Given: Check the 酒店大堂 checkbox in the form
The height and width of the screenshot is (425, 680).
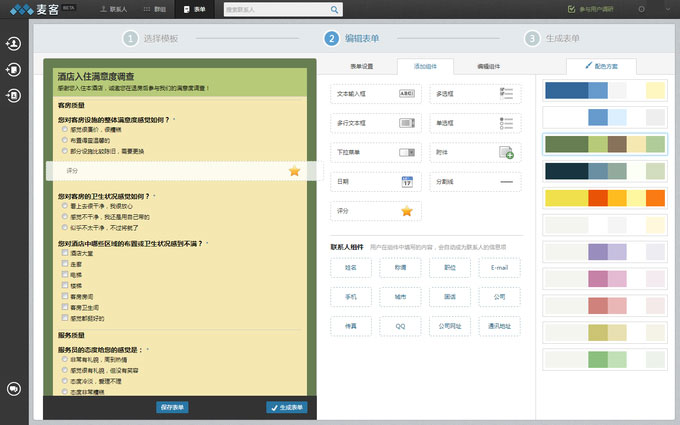Looking at the screenshot, I should pyautogui.click(x=64, y=255).
